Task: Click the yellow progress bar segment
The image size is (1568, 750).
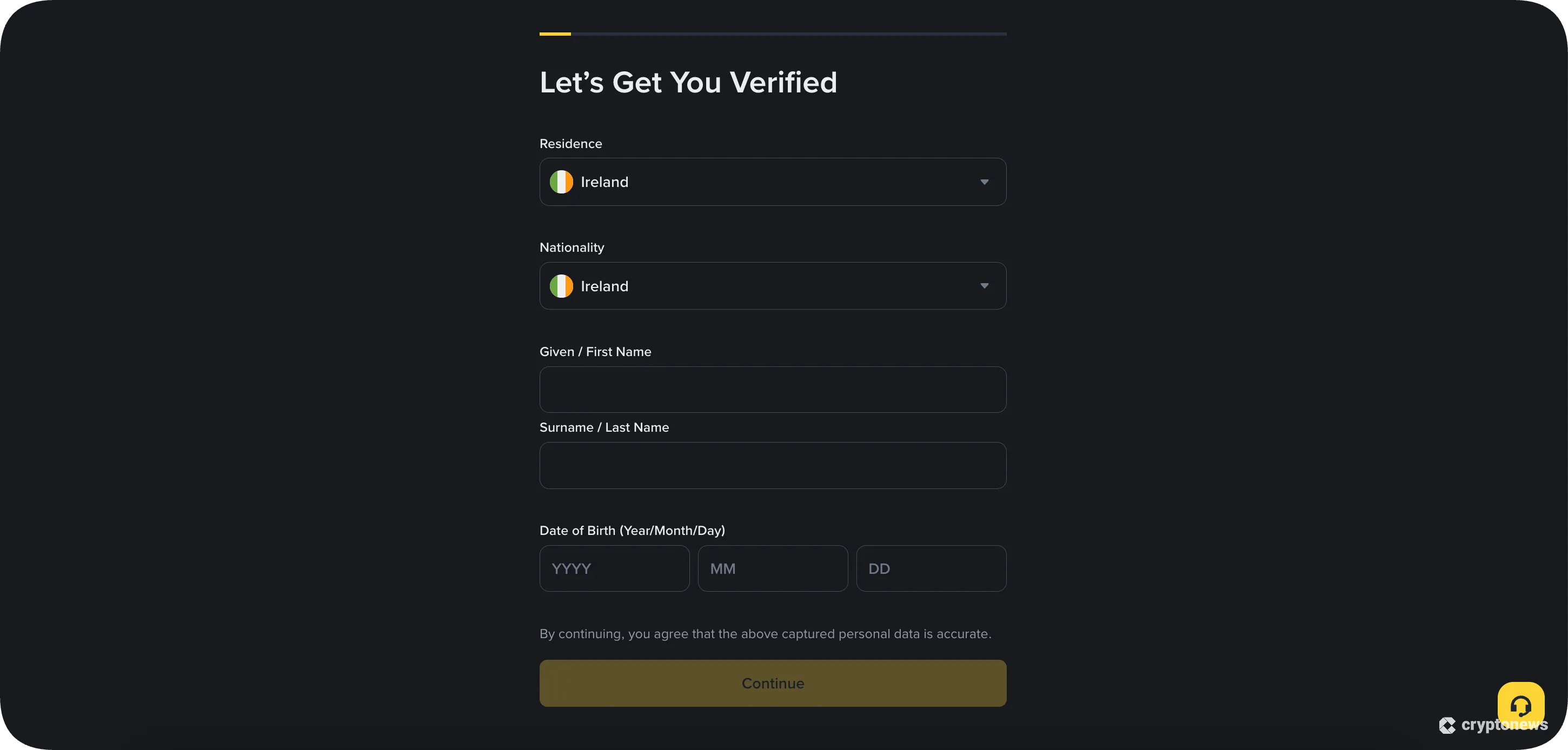Action: tap(555, 34)
